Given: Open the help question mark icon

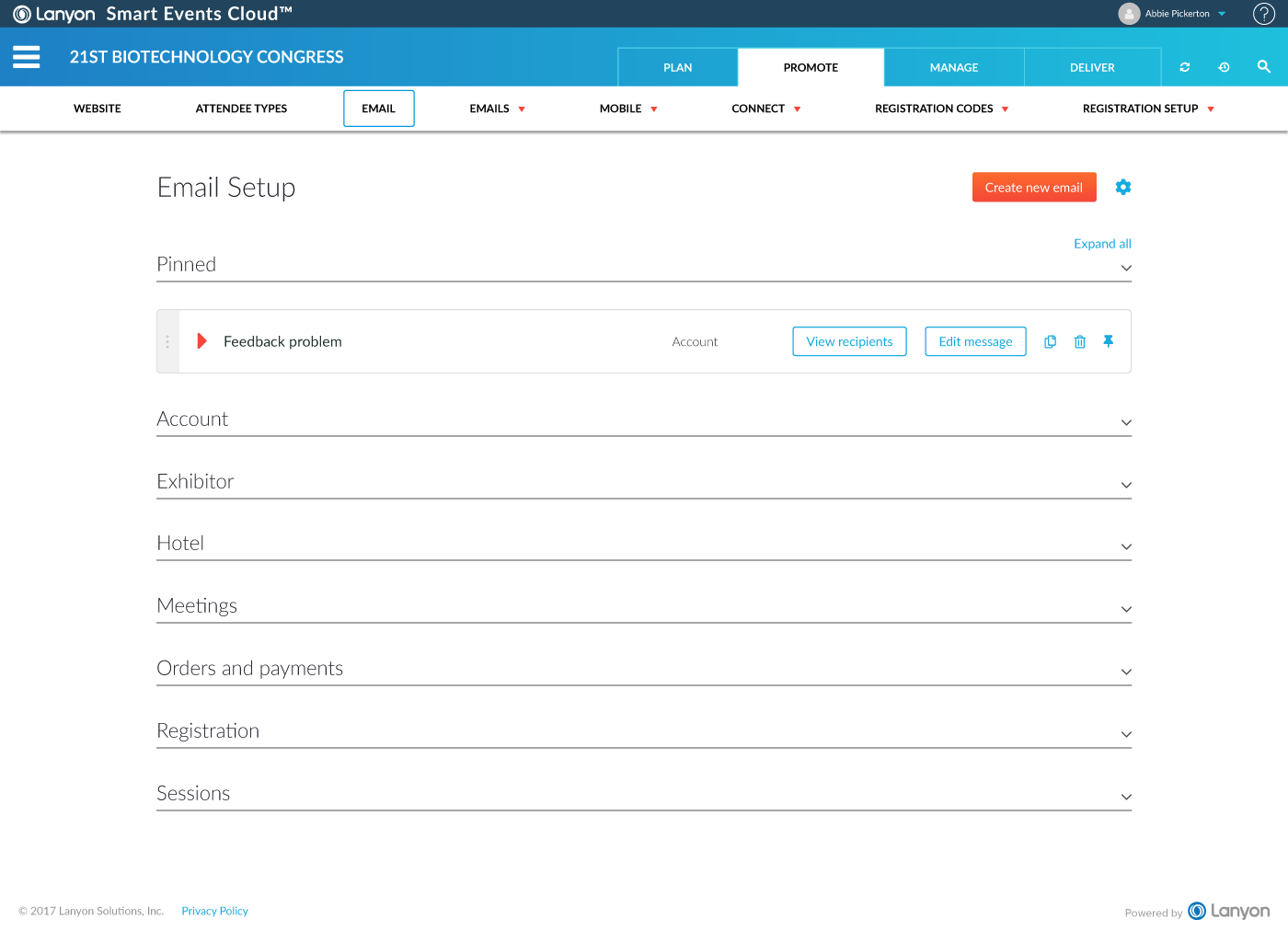Looking at the screenshot, I should coord(1264,14).
